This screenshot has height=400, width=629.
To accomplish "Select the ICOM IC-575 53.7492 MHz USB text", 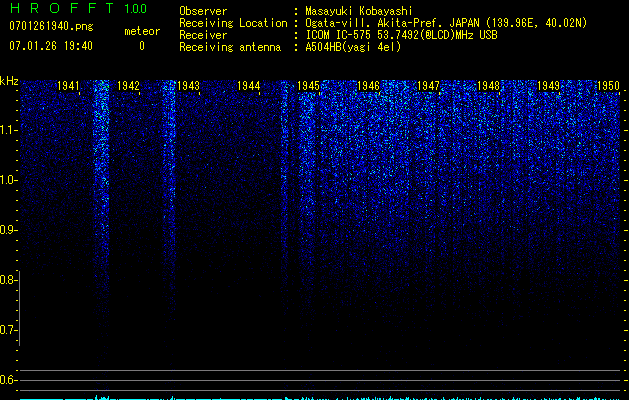I will pyautogui.click(x=401, y=35).
